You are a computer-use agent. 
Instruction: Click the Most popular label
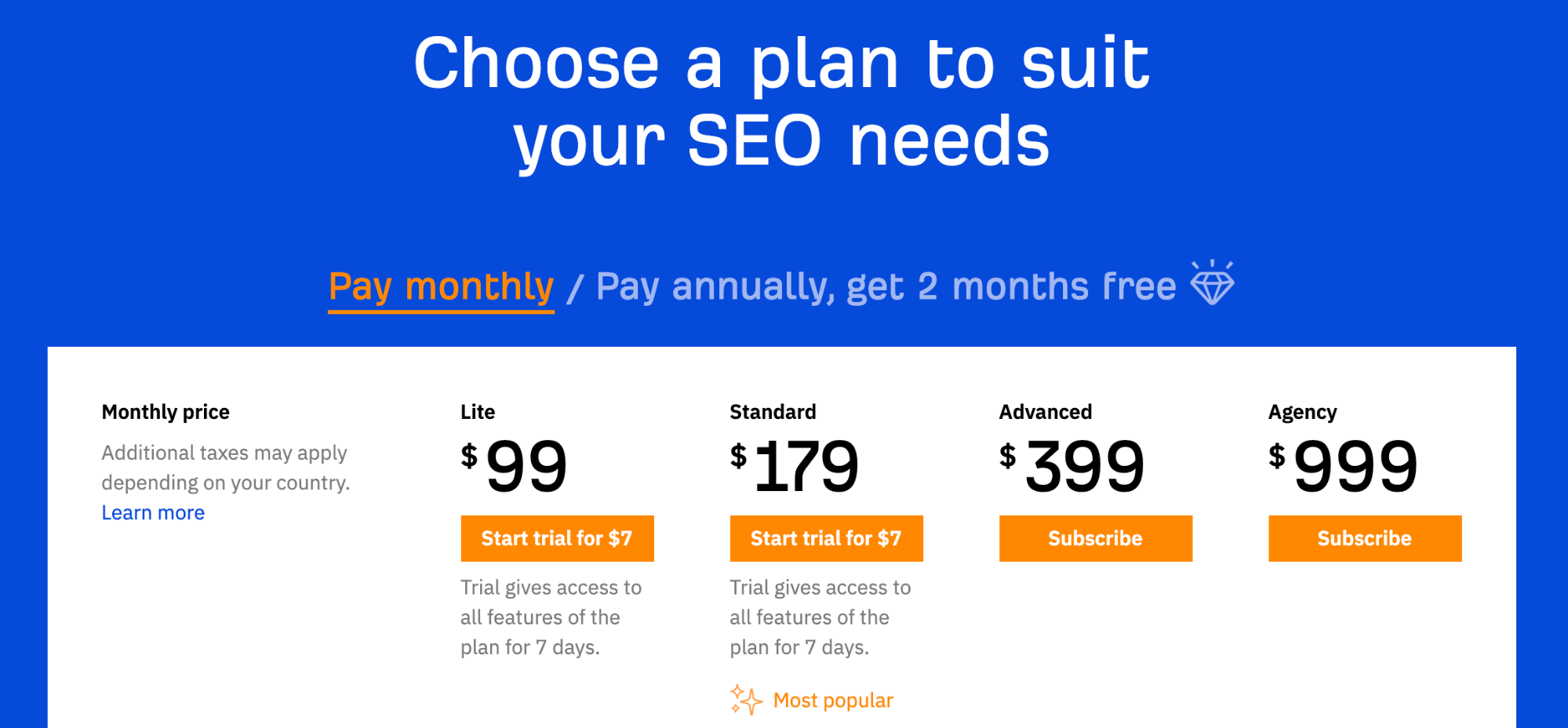click(x=833, y=700)
